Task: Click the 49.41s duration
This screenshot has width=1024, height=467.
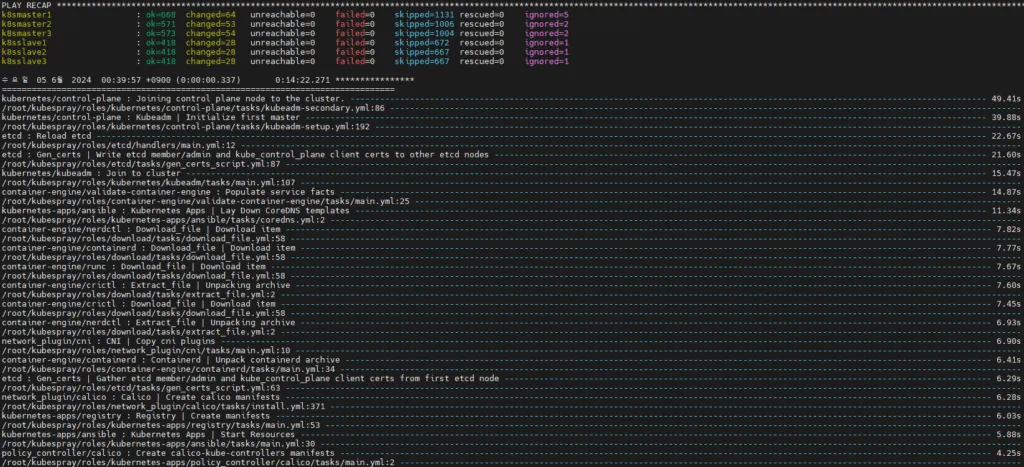Action: click(x=1007, y=99)
